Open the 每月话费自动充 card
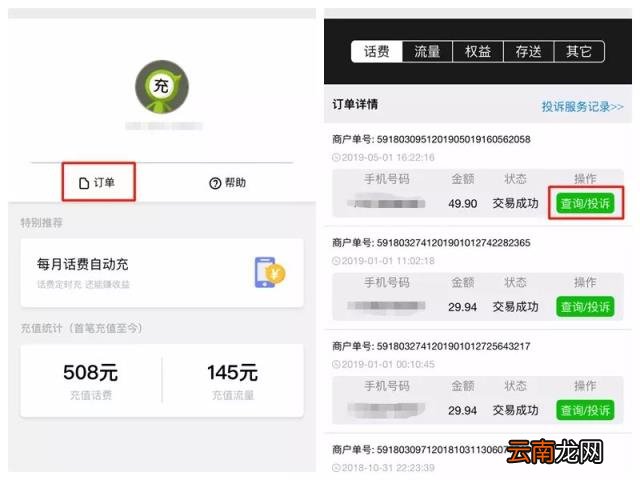Image resolution: width=640 pixels, height=480 pixels. 162,273
